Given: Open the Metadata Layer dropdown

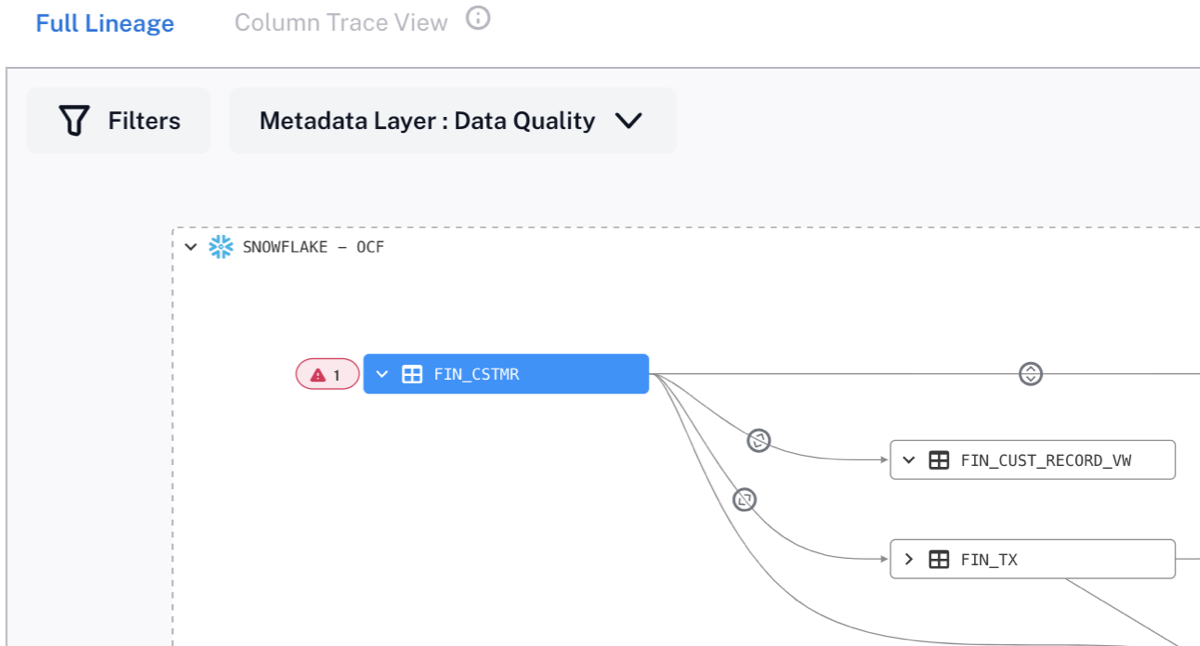Looking at the screenshot, I should click(x=453, y=121).
